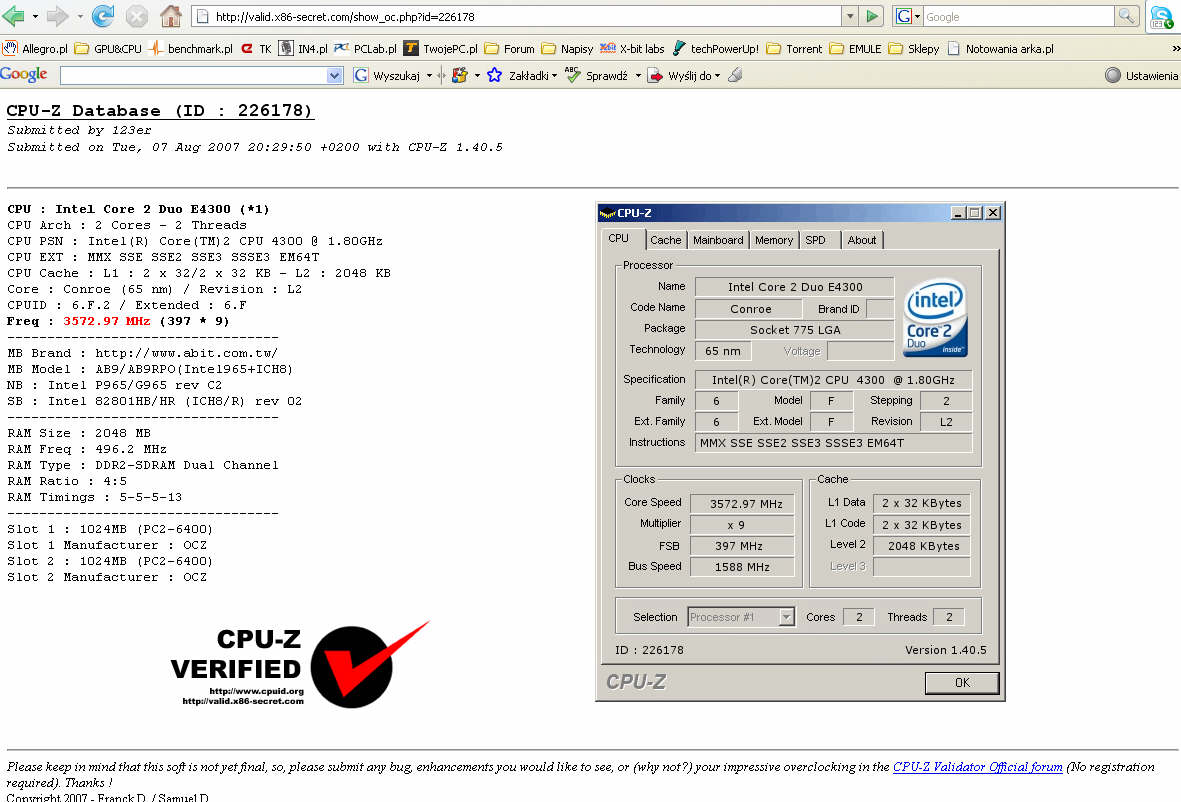This screenshot has height=802, width=1181.
Task: Open the Wyślij do menu
Action: 684,75
